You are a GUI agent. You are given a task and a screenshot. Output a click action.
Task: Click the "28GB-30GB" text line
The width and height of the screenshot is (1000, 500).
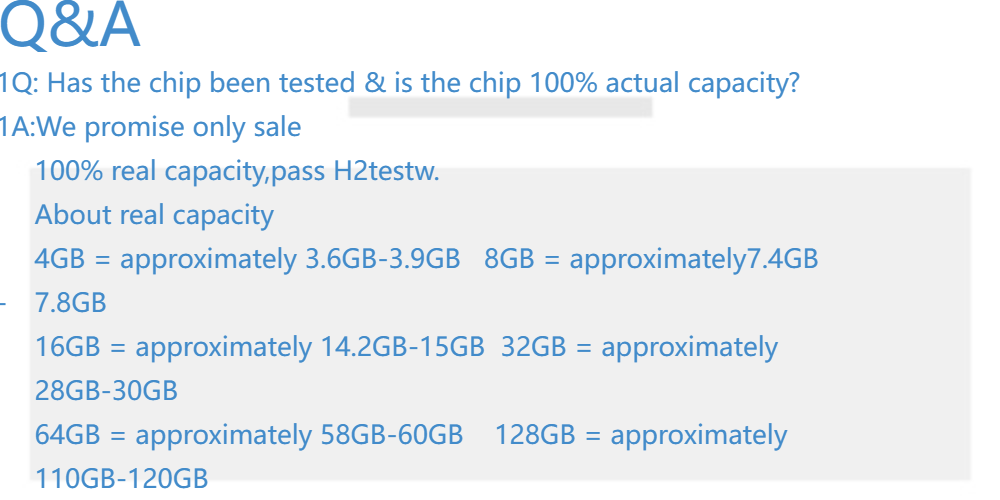click(106, 391)
